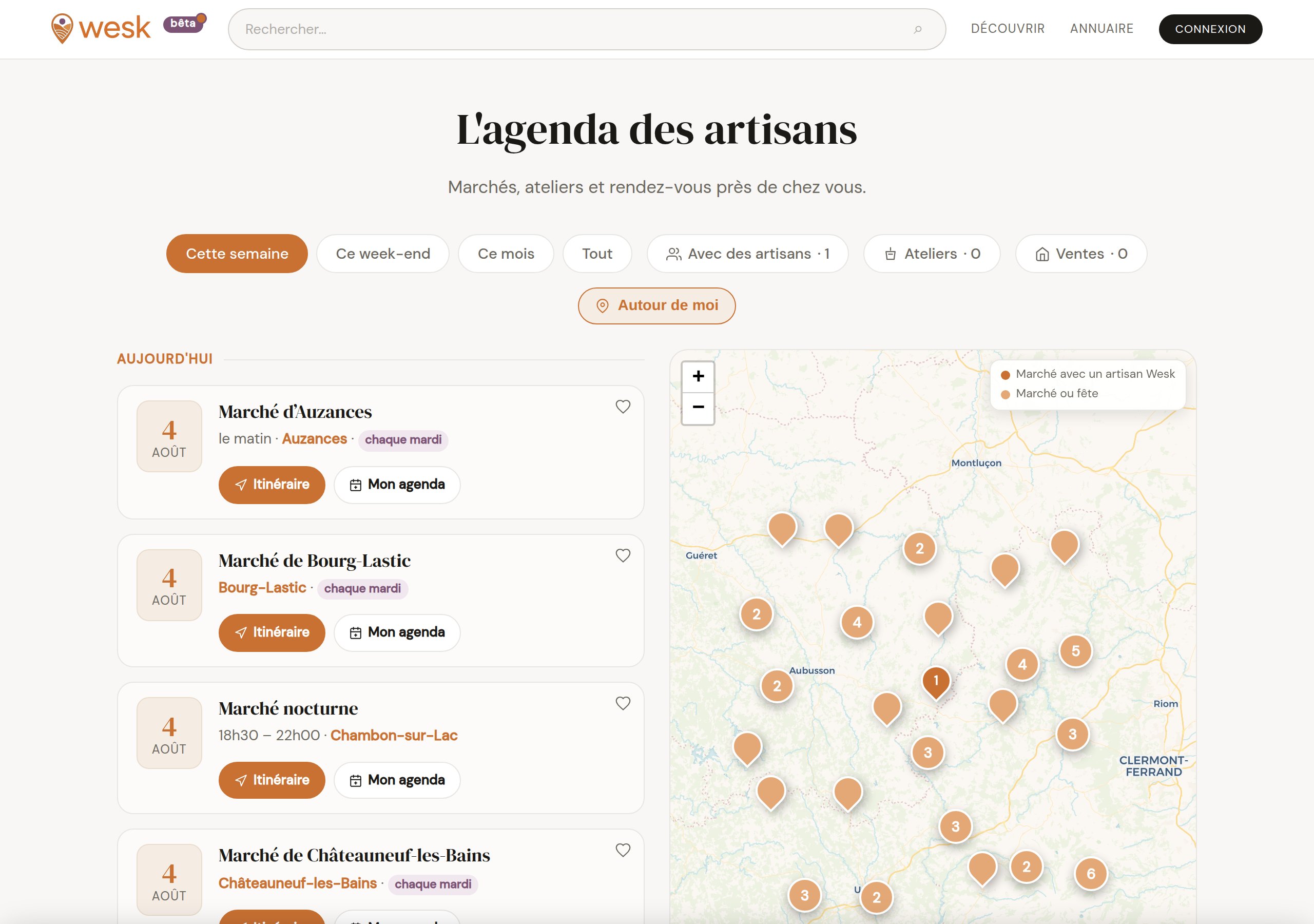This screenshot has height=924, width=1314.
Task: Select the Ce week-end filter
Action: pyautogui.click(x=383, y=254)
